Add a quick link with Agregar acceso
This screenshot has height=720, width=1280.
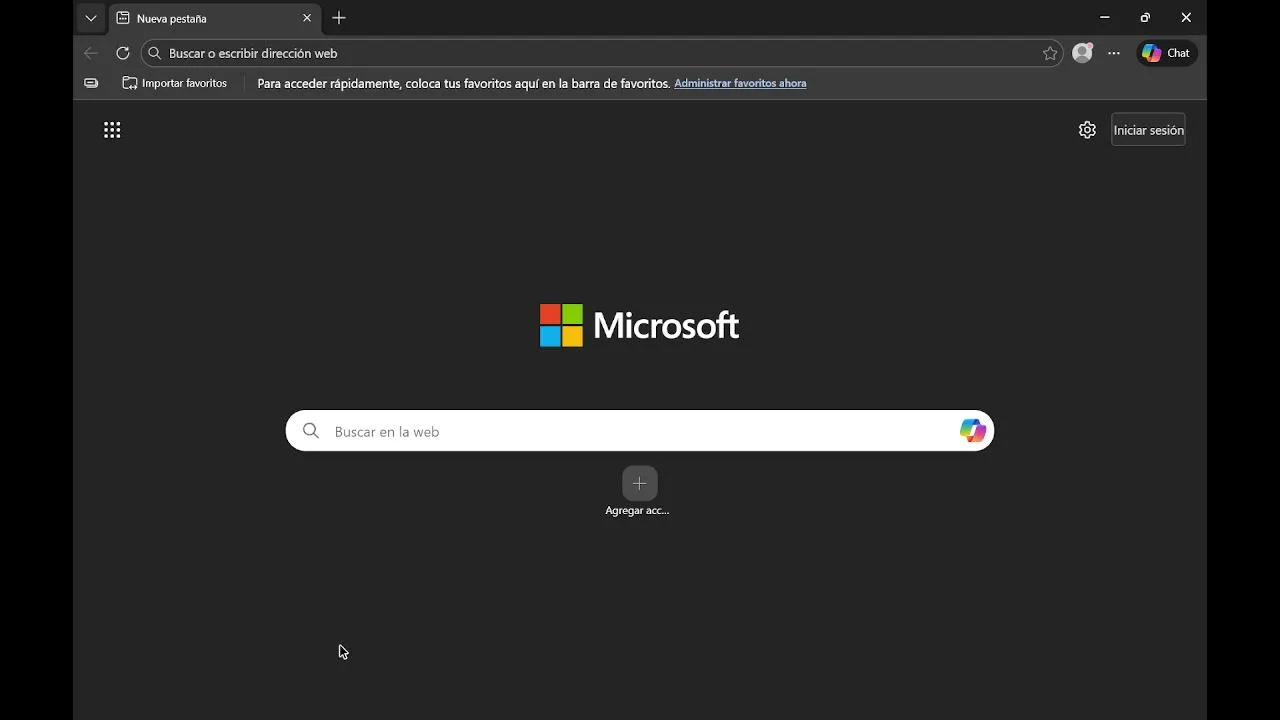639,491
